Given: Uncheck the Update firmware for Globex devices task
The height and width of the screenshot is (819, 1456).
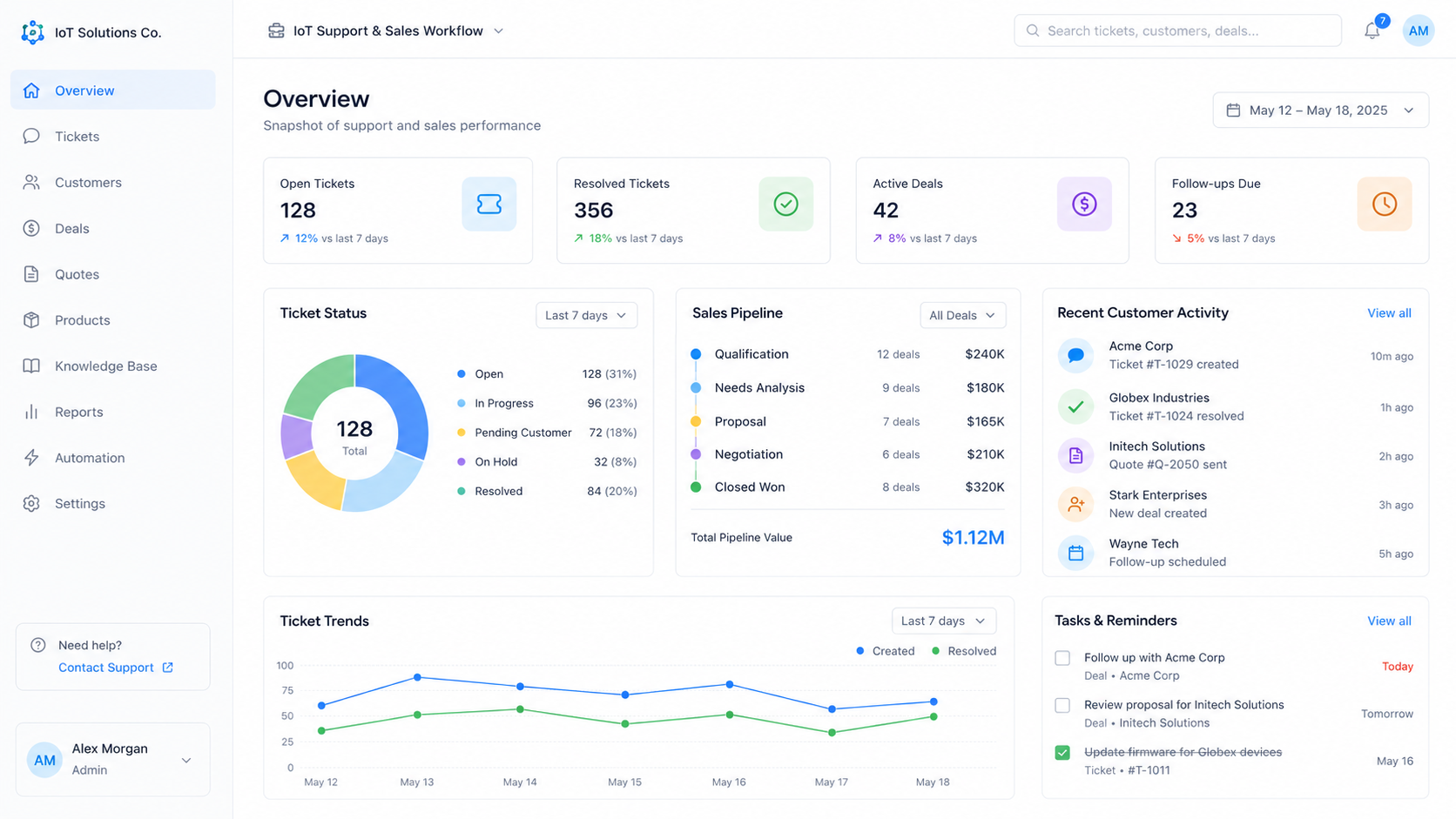Looking at the screenshot, I should coord(1062,753).
